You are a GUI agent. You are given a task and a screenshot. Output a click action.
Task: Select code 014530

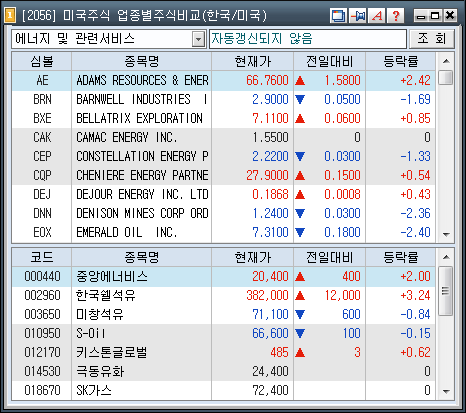click(42, 371)
